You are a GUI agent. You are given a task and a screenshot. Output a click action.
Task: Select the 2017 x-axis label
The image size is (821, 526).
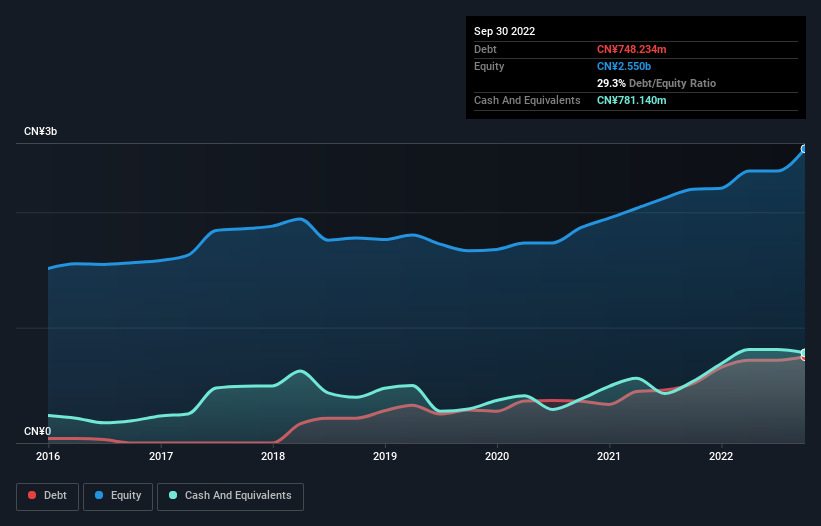(160, 456)
